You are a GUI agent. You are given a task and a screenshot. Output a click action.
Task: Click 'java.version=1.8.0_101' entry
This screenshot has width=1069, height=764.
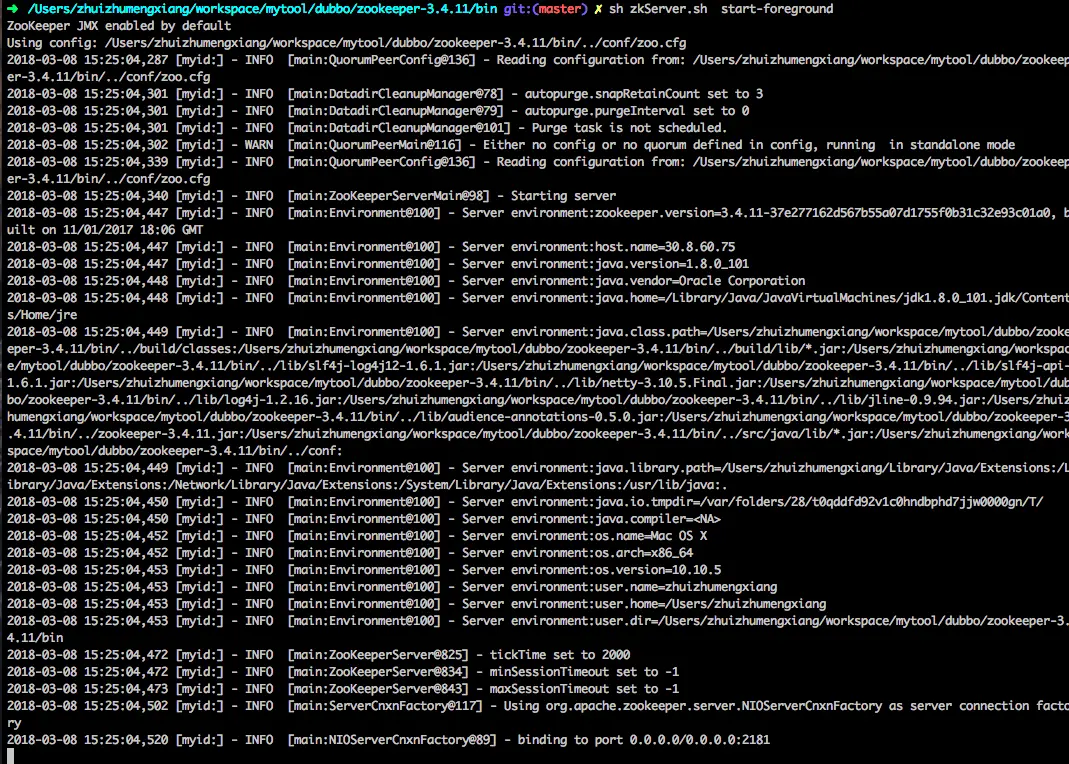672,264
